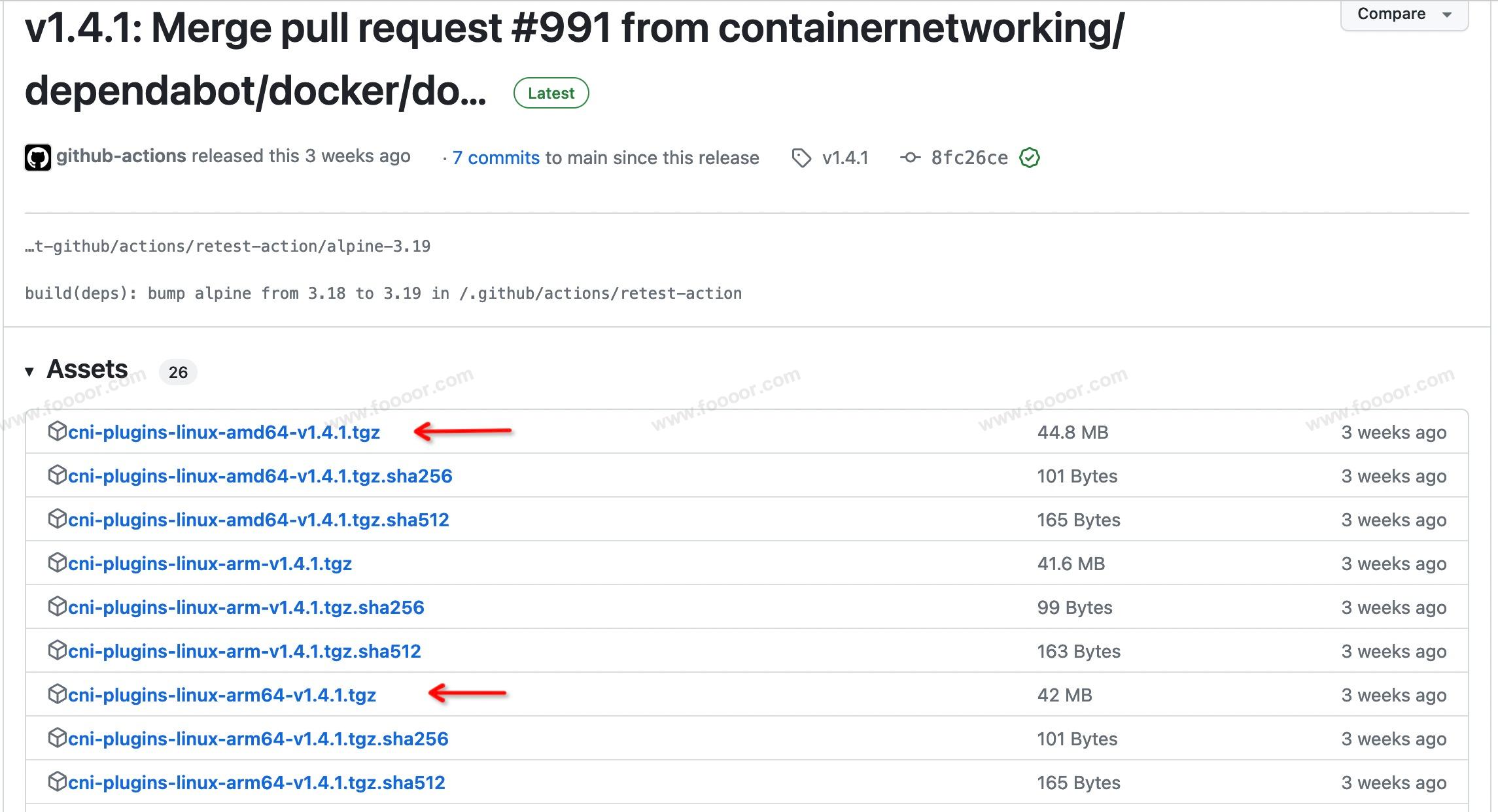Image resolution: width=1498 pixels, height=812 pixels.
Task: Collapse the Assets section triangle
Action: coord(29,371)
